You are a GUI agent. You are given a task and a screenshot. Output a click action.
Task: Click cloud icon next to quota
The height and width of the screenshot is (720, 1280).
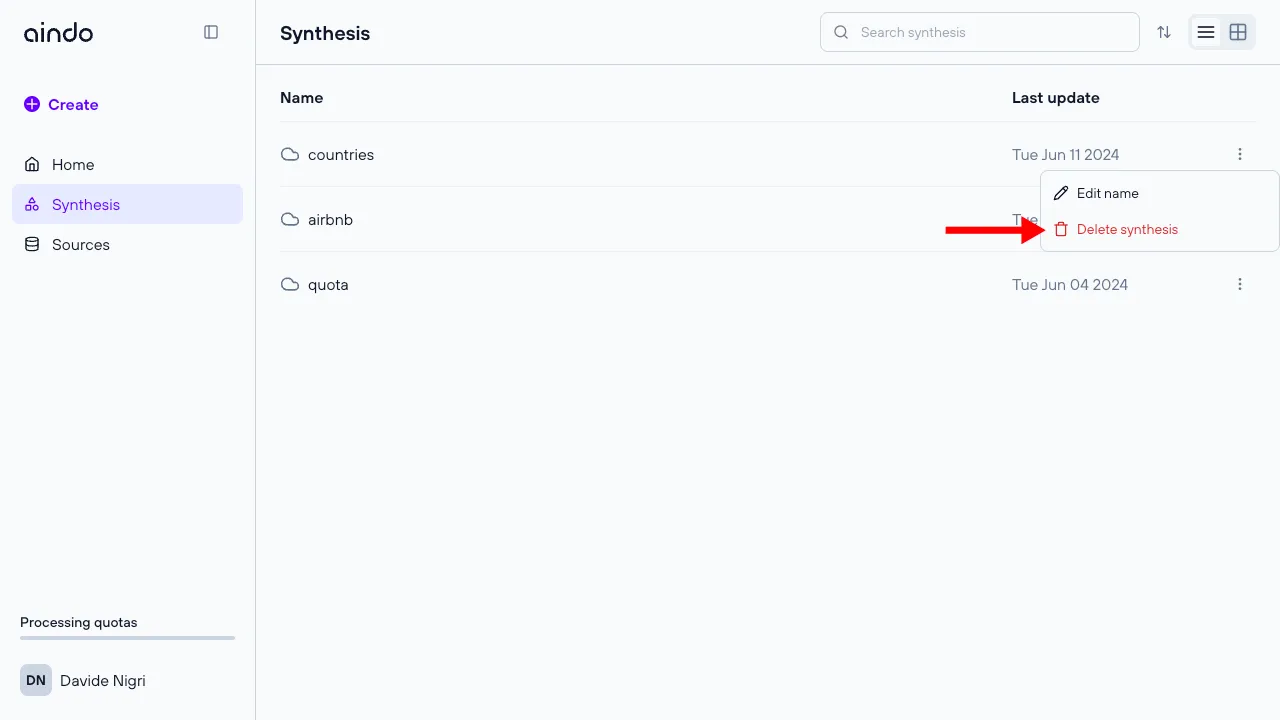[x=290, y=284]
